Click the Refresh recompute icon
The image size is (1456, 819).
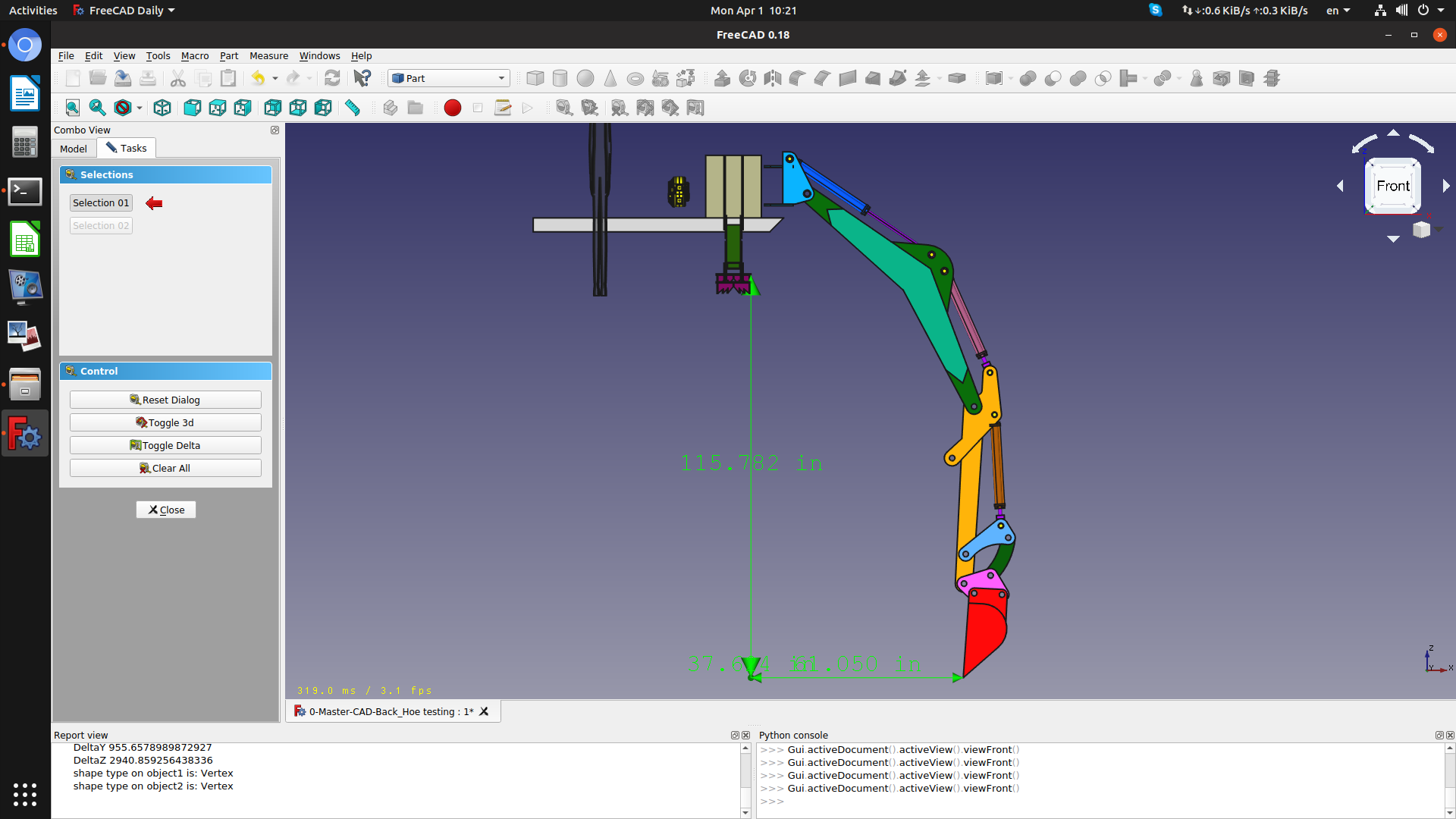331,78
